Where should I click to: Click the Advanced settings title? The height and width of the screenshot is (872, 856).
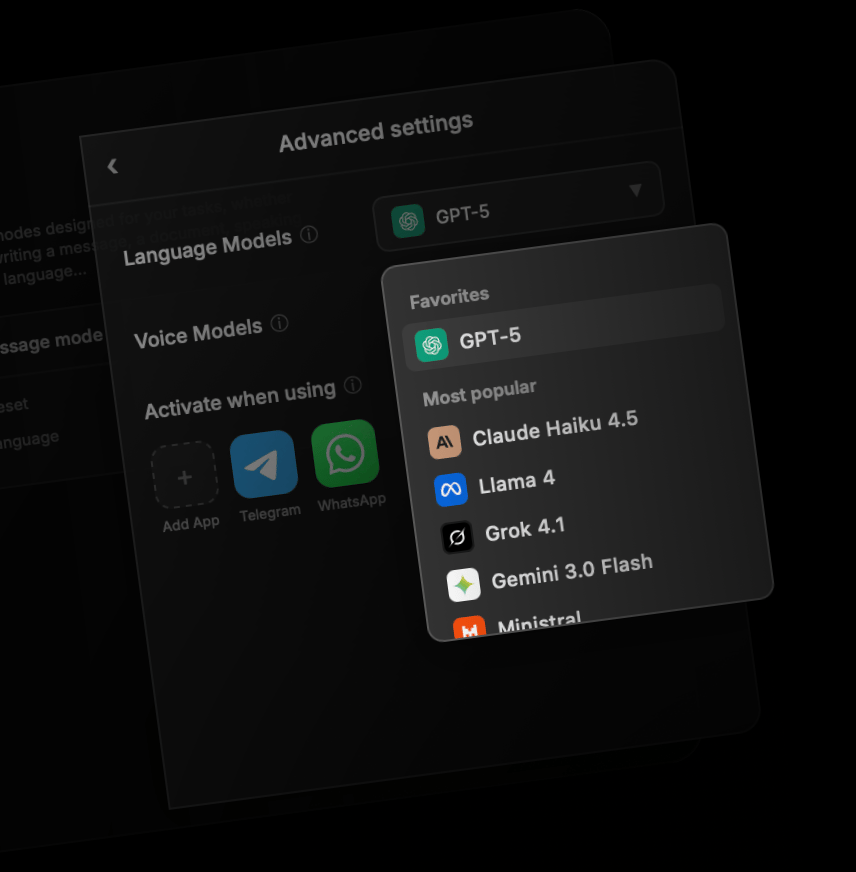pos(375,133)
